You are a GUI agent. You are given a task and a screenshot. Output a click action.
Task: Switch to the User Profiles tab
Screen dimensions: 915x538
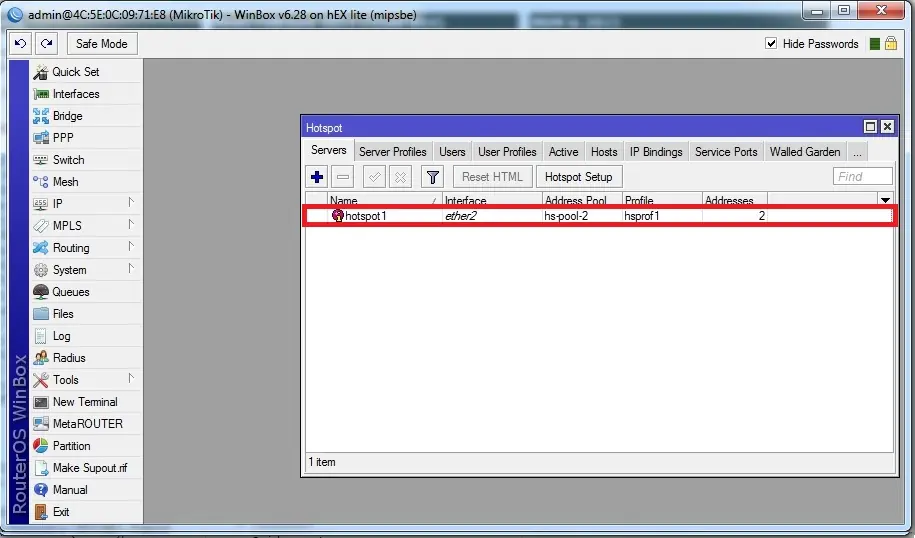coord(507,152)
